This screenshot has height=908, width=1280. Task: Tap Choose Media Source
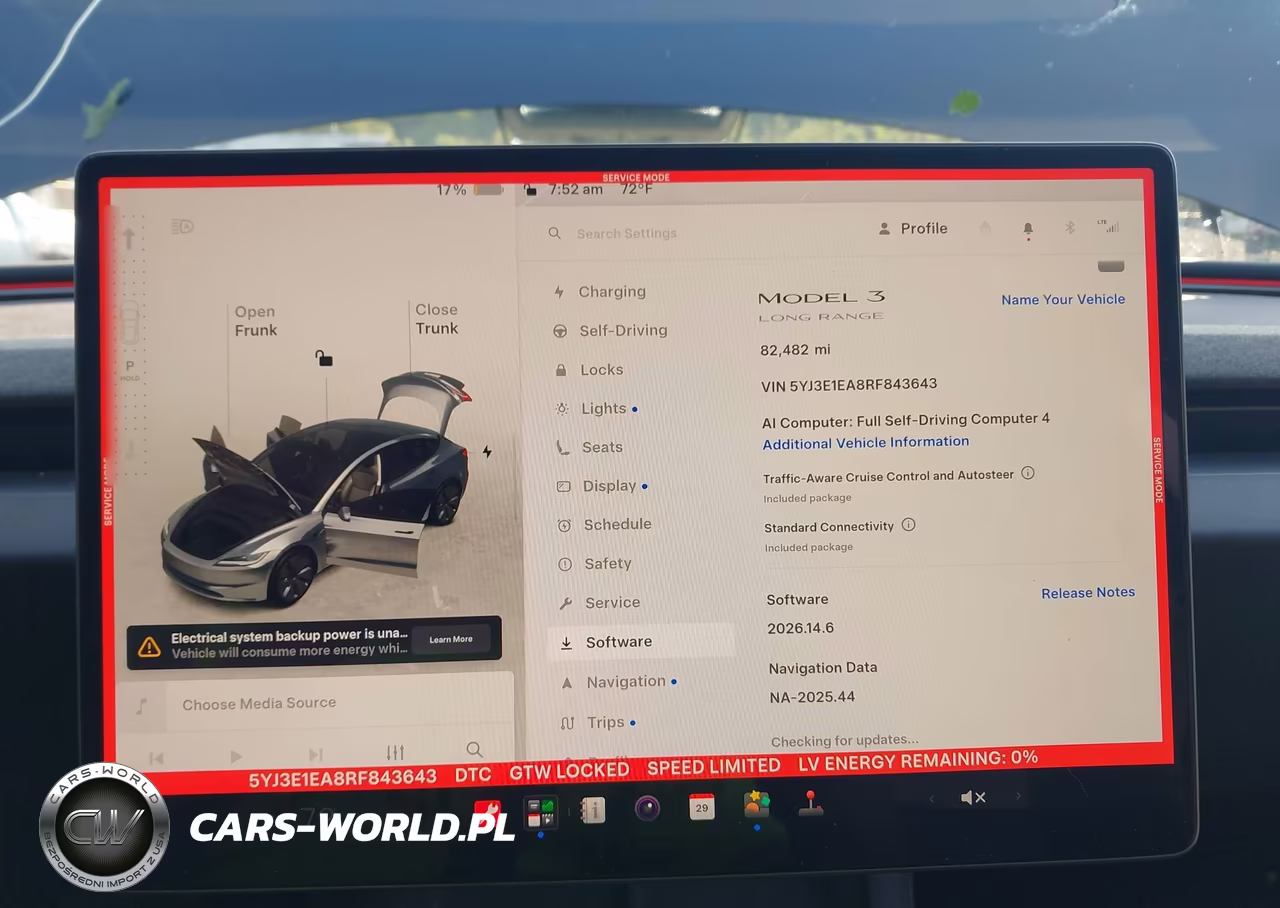tap(259, 704)
